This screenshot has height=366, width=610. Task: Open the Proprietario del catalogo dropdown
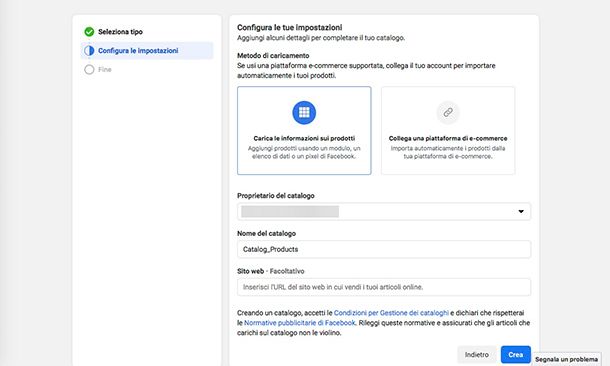pos(384,212)
